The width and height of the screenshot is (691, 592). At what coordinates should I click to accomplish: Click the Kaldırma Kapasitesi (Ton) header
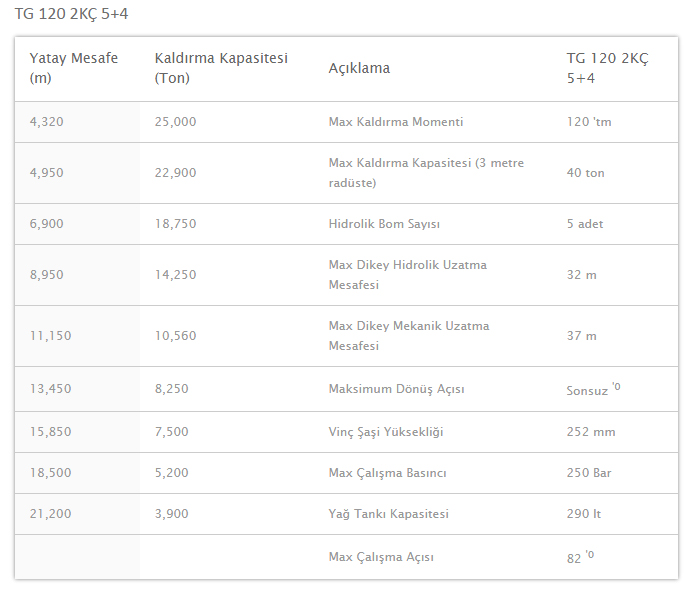(220, 68)
